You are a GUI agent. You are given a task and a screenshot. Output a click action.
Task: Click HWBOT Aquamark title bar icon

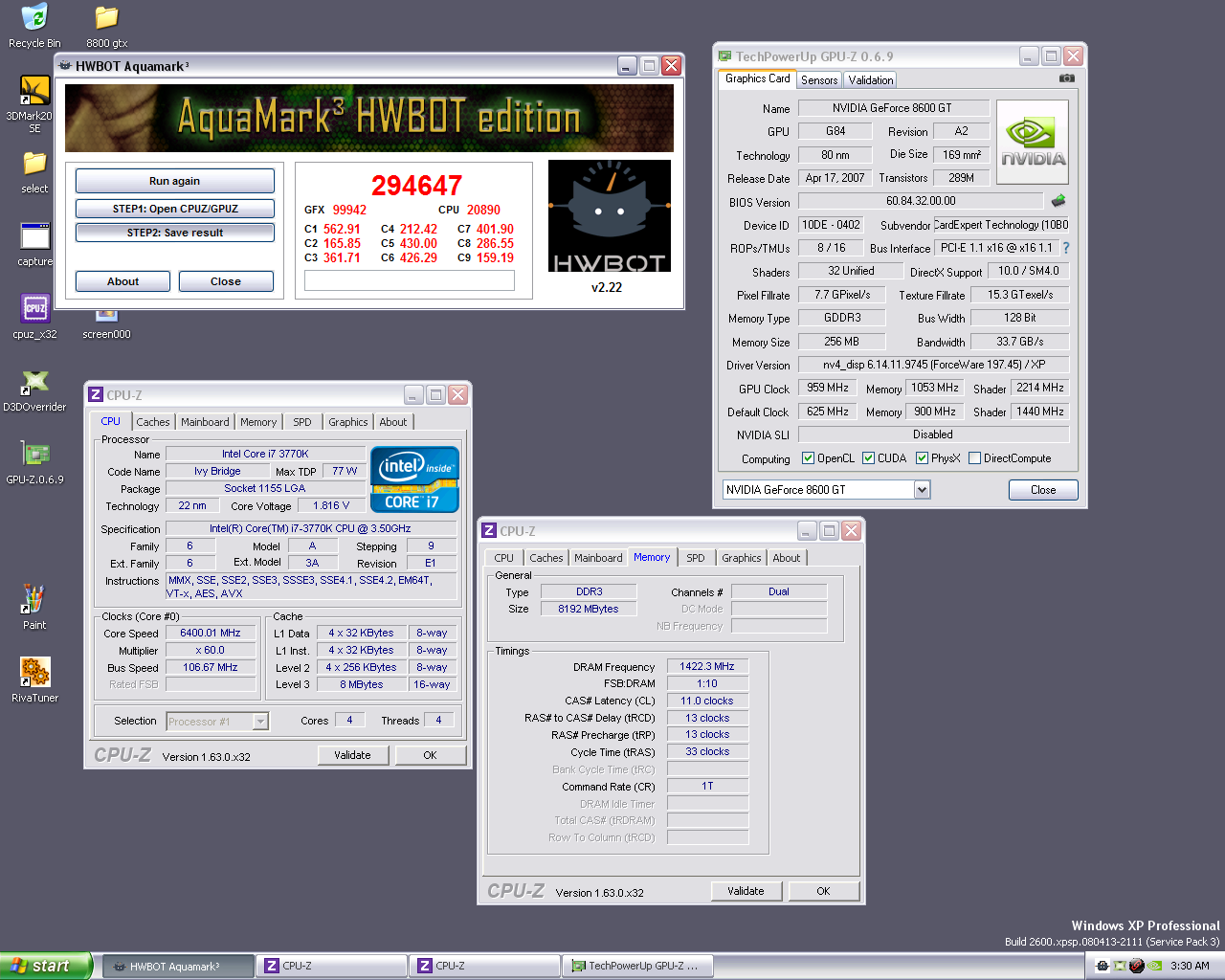(x=65, y=66)
